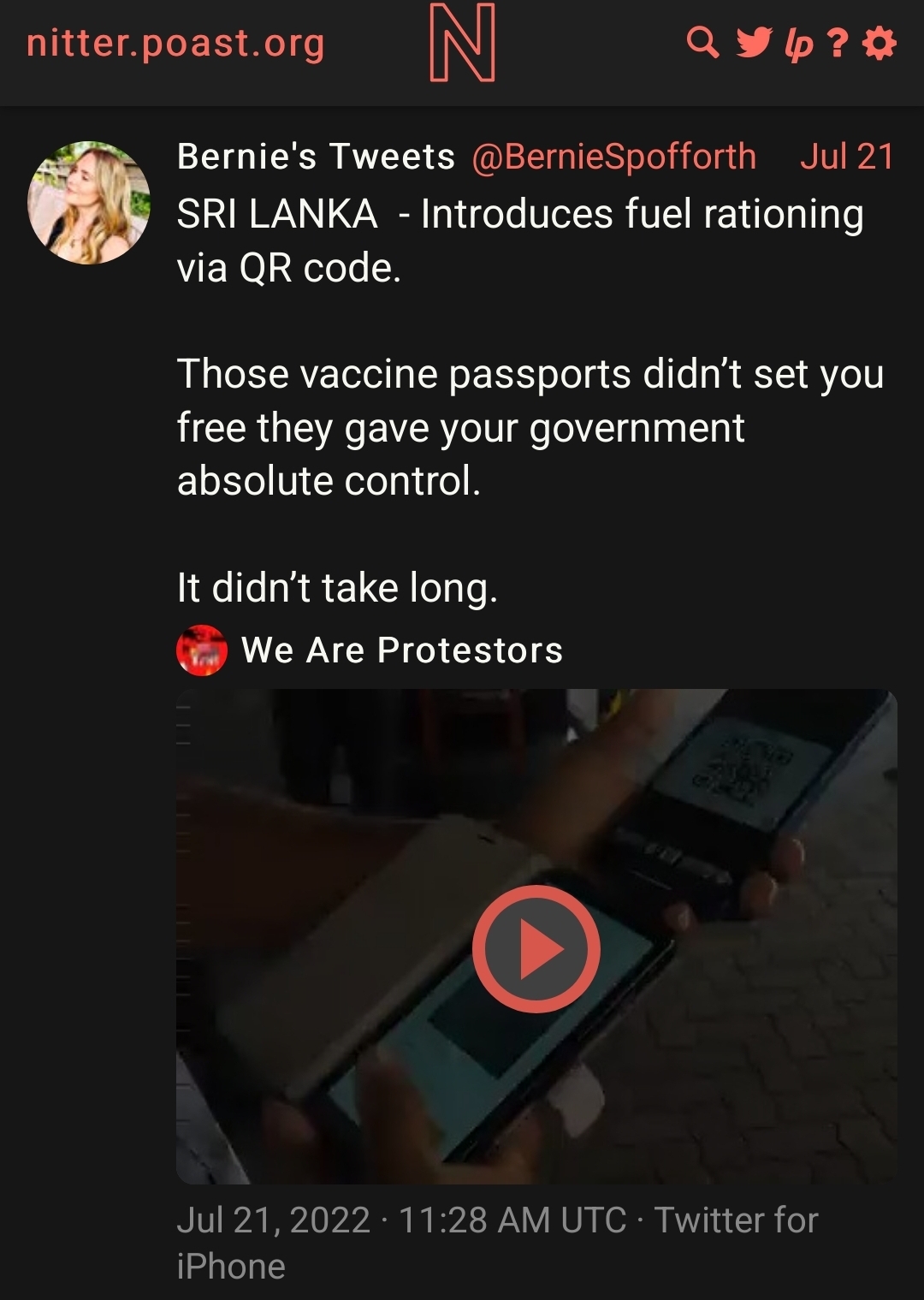The height and width of the screenshot is (1300, 924).
Task: Click the Twitter for iPhone source text
Action: coord(497,1243)
